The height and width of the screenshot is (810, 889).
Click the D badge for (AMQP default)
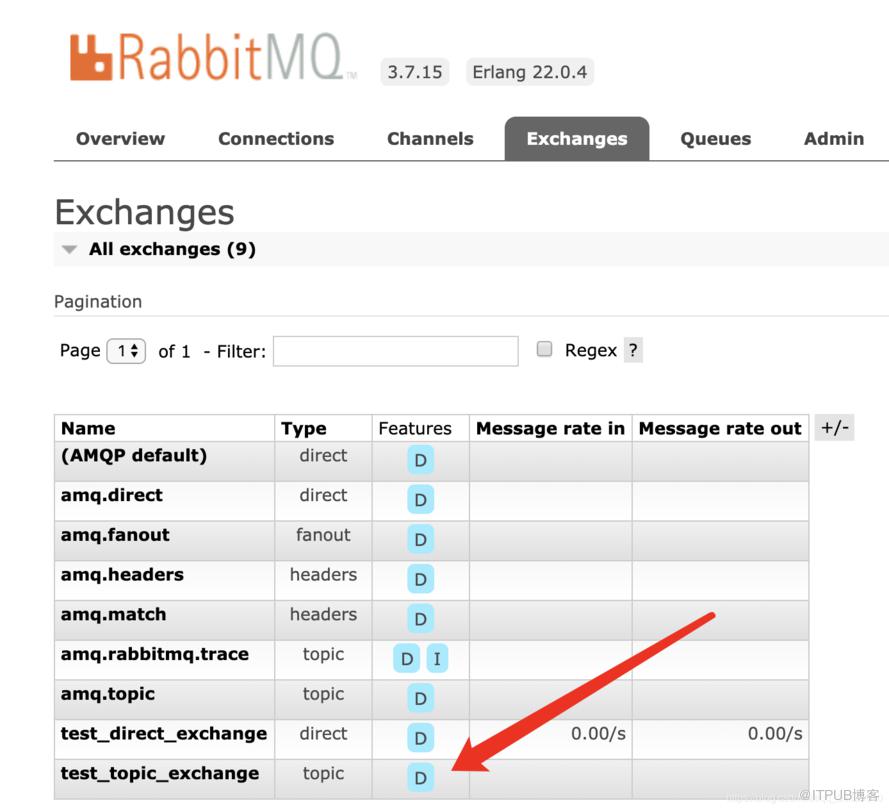(x=420, y=460)
